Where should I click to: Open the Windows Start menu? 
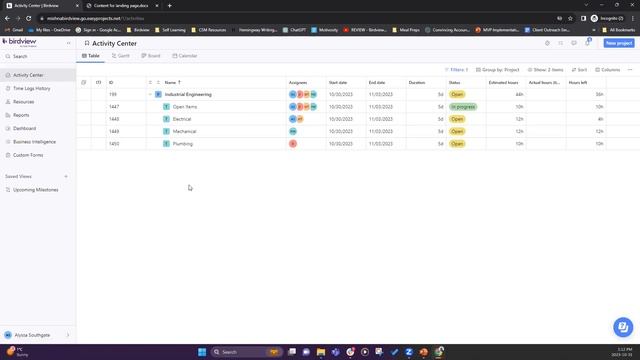point(202,352)
